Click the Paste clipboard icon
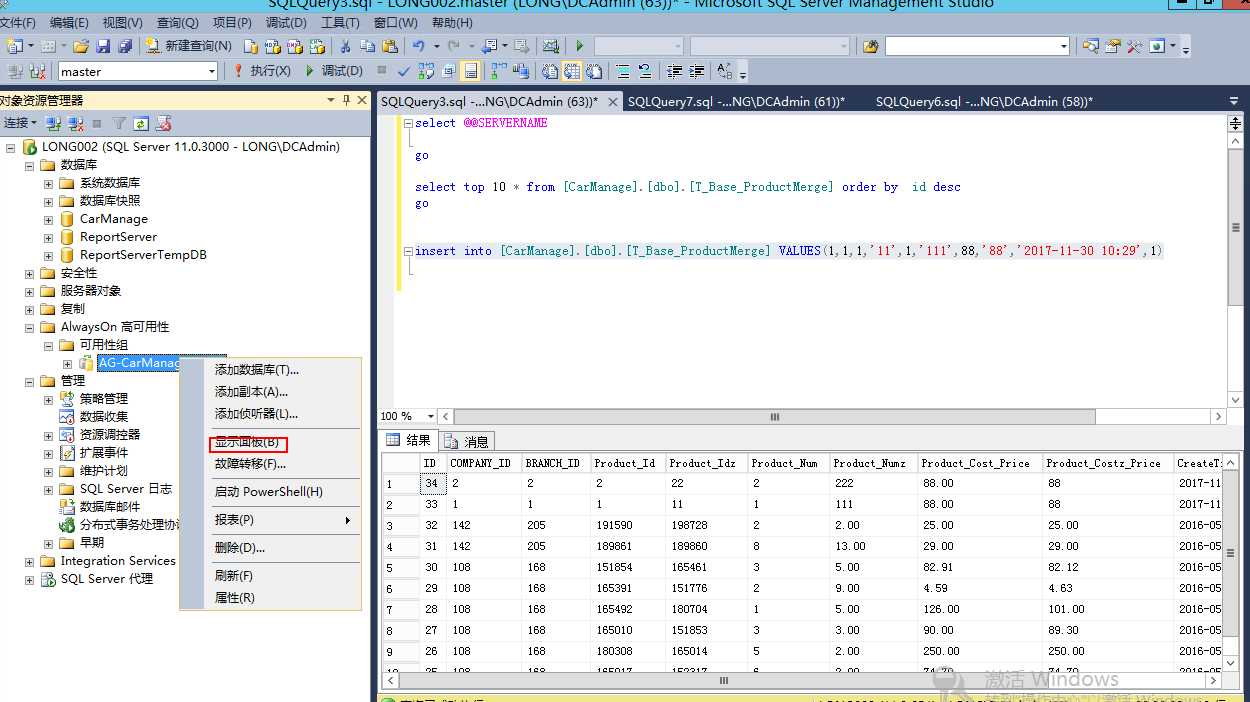Screen dimensions: 1250x702 (x=389, y=46)
